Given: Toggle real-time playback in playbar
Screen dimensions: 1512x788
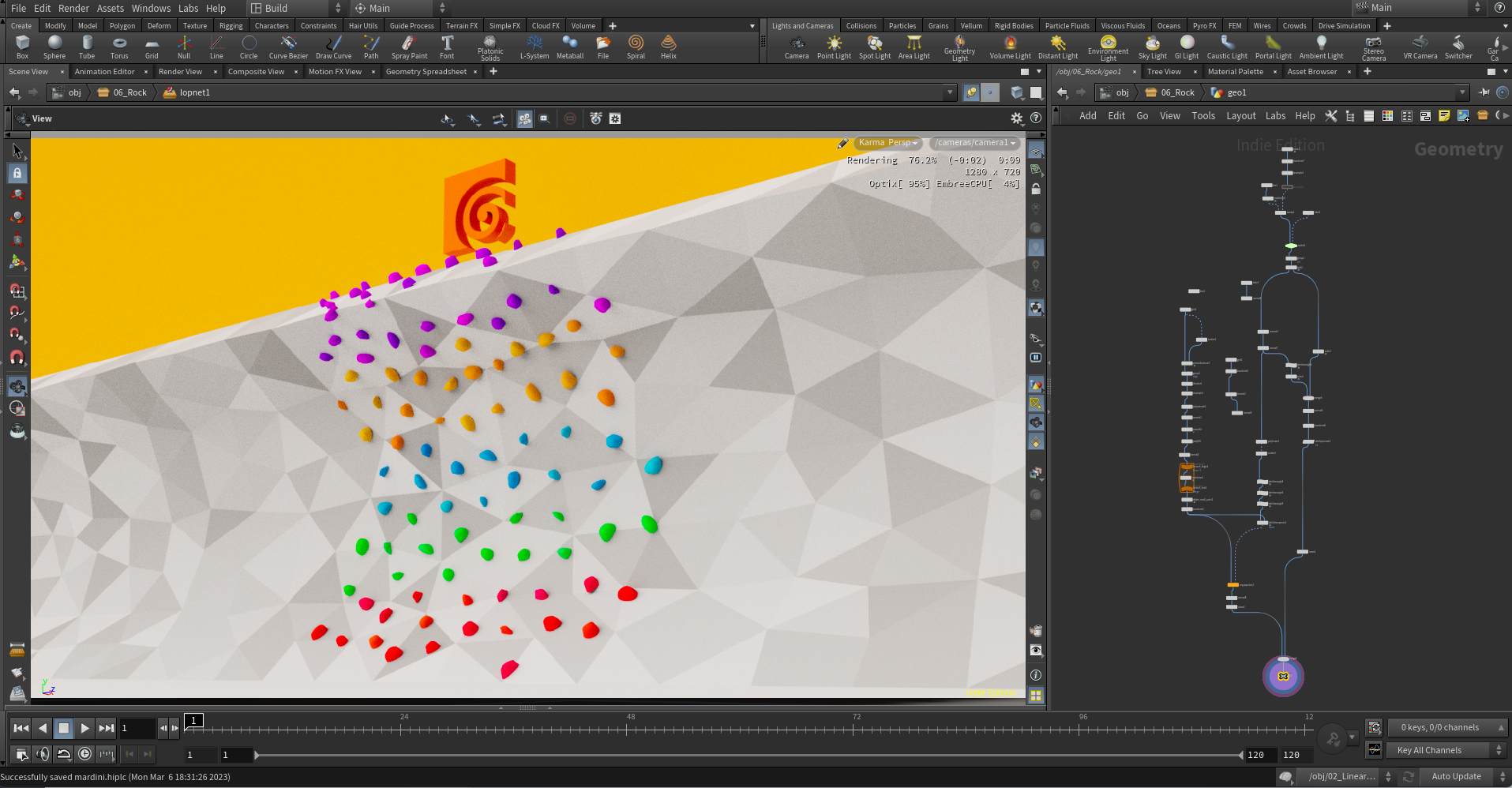Looking at the screenshot, I should pyautogui.click(x=84, y=754).
